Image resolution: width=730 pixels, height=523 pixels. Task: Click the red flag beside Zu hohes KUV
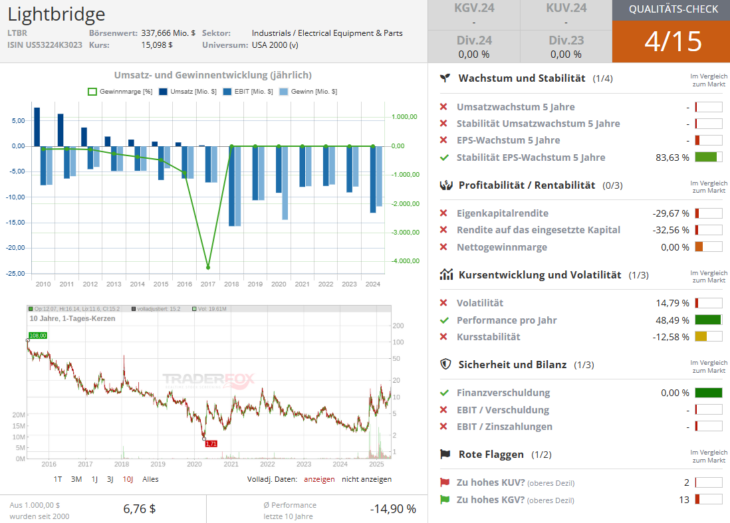click(x=444, y=481)
